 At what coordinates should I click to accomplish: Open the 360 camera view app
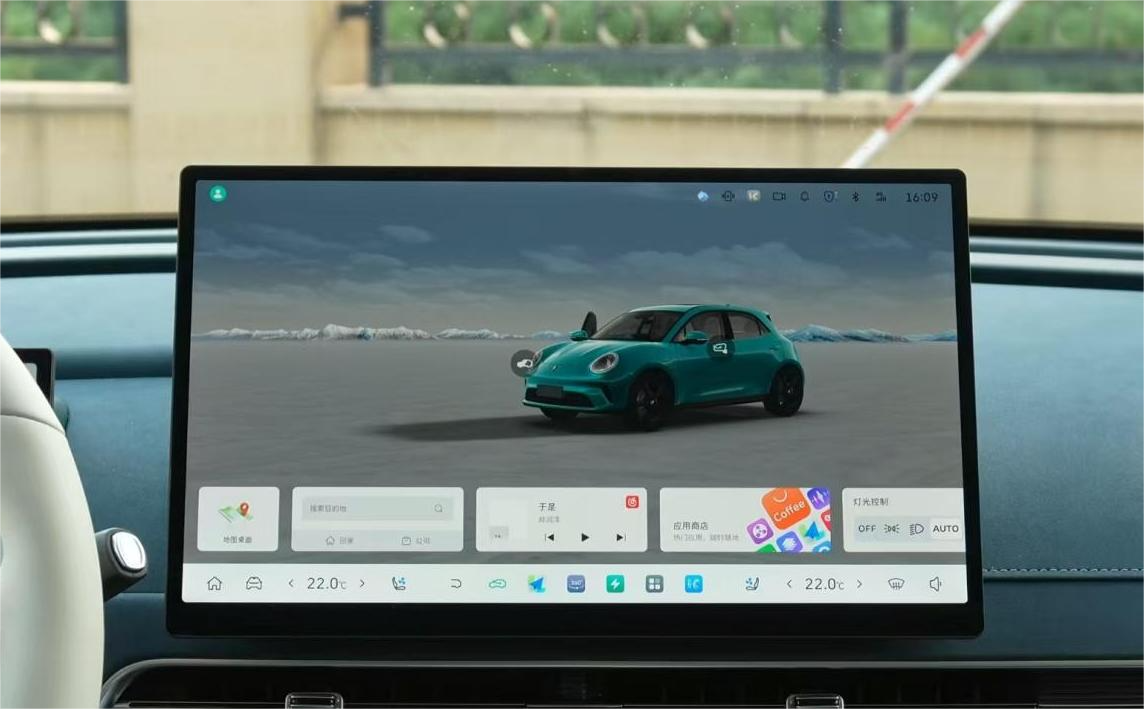point(576,584)
